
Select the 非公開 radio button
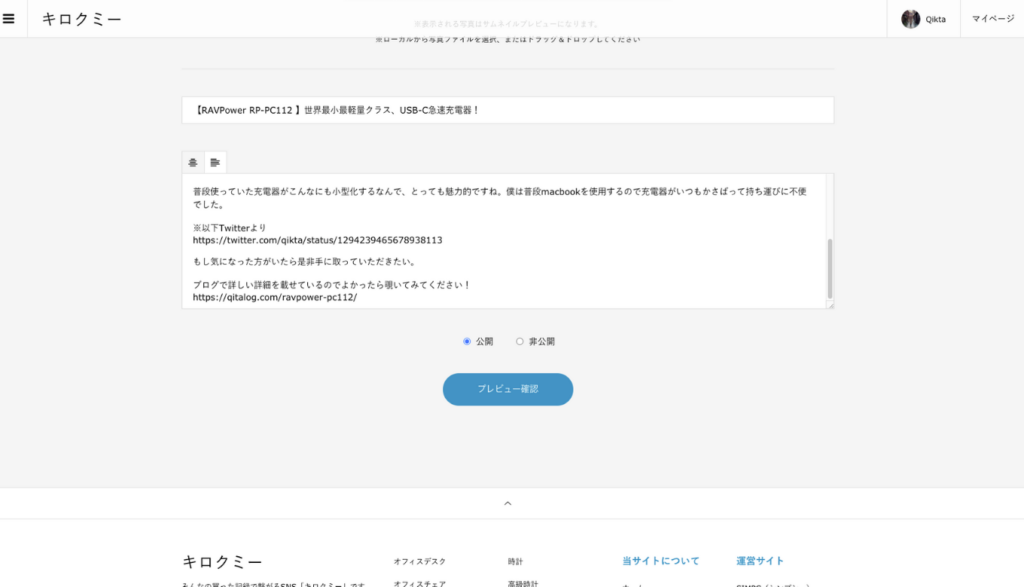point(520,341)
